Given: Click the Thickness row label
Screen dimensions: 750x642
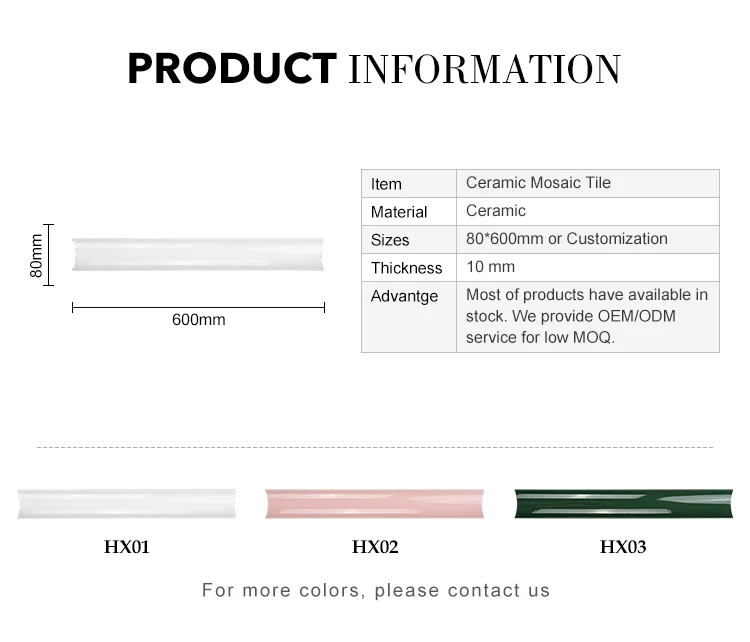Looking at the screenshot, I should coord(406,268).
